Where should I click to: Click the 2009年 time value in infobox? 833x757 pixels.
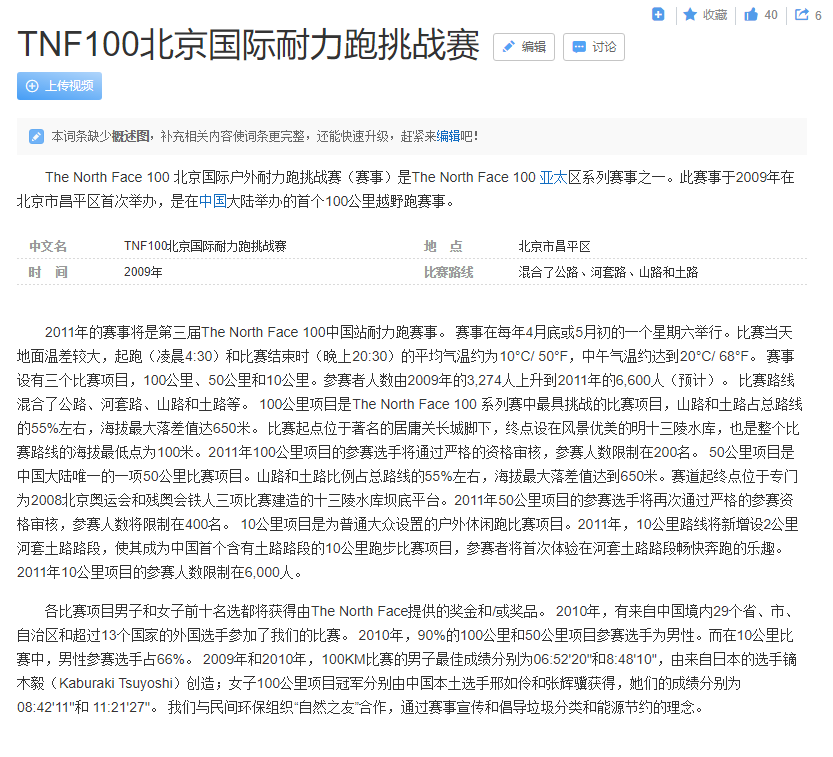click(142, 272)
